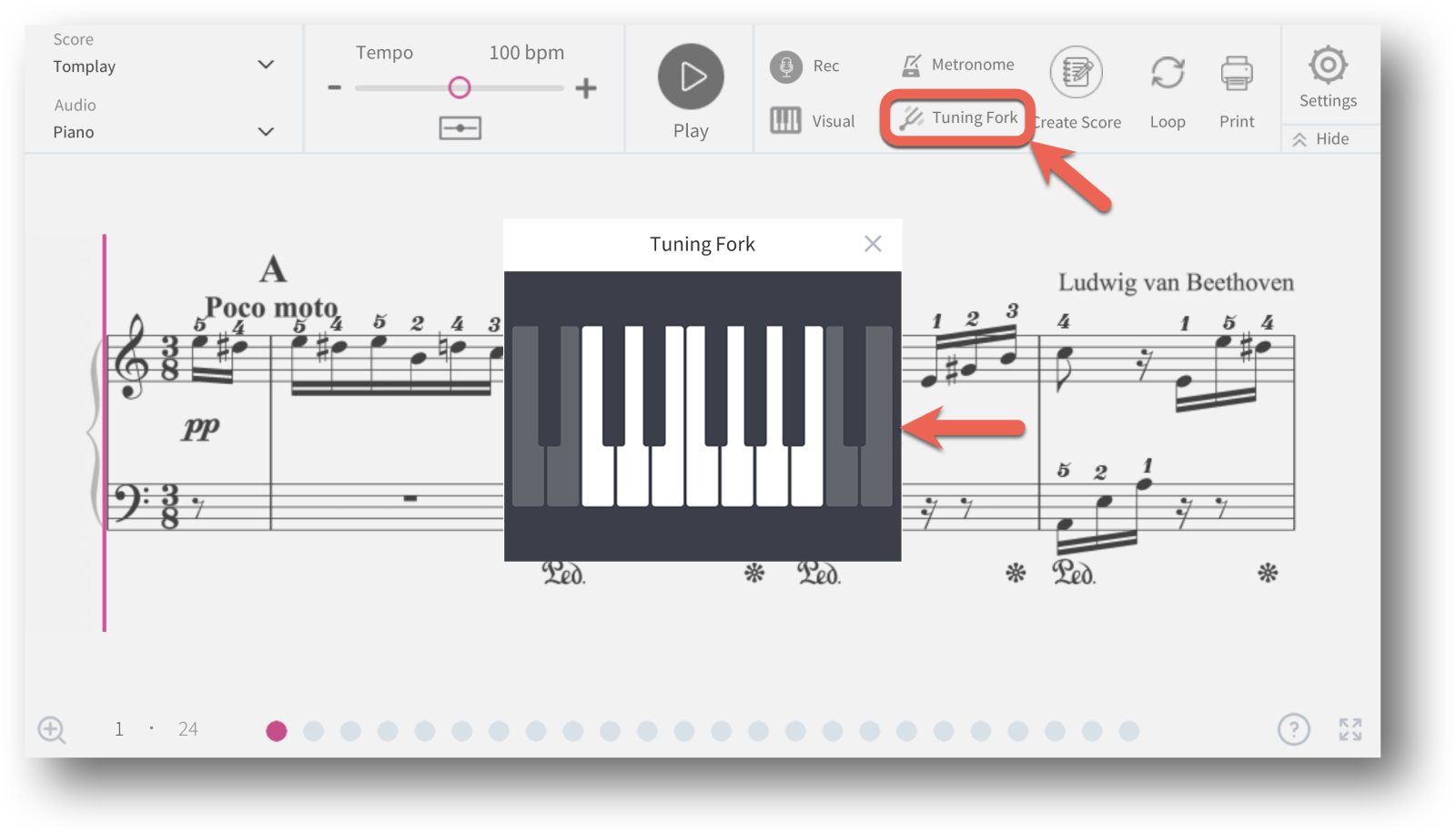Increase tempo with the plus button
The image size is (1456, 833).
(586, 87)
